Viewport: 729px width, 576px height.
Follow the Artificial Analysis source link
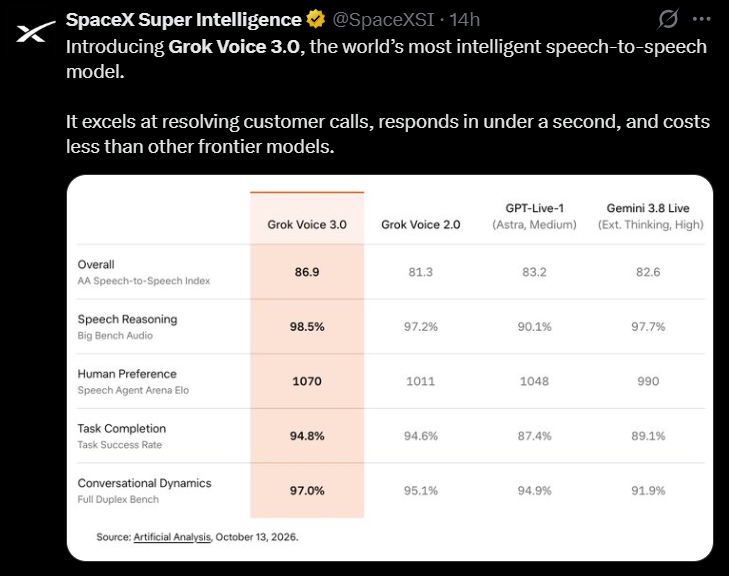point(172,537)
